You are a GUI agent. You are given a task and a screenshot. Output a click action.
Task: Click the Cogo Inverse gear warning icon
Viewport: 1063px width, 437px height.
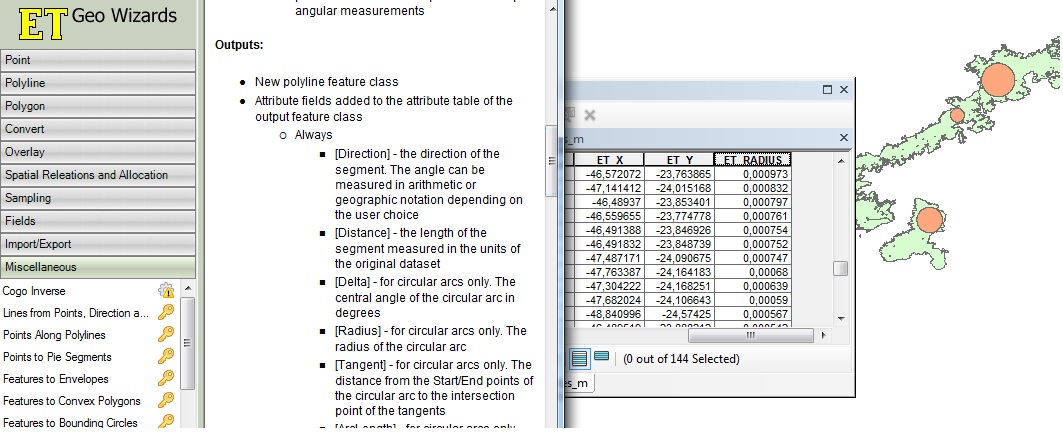click(x=166, y=291)
